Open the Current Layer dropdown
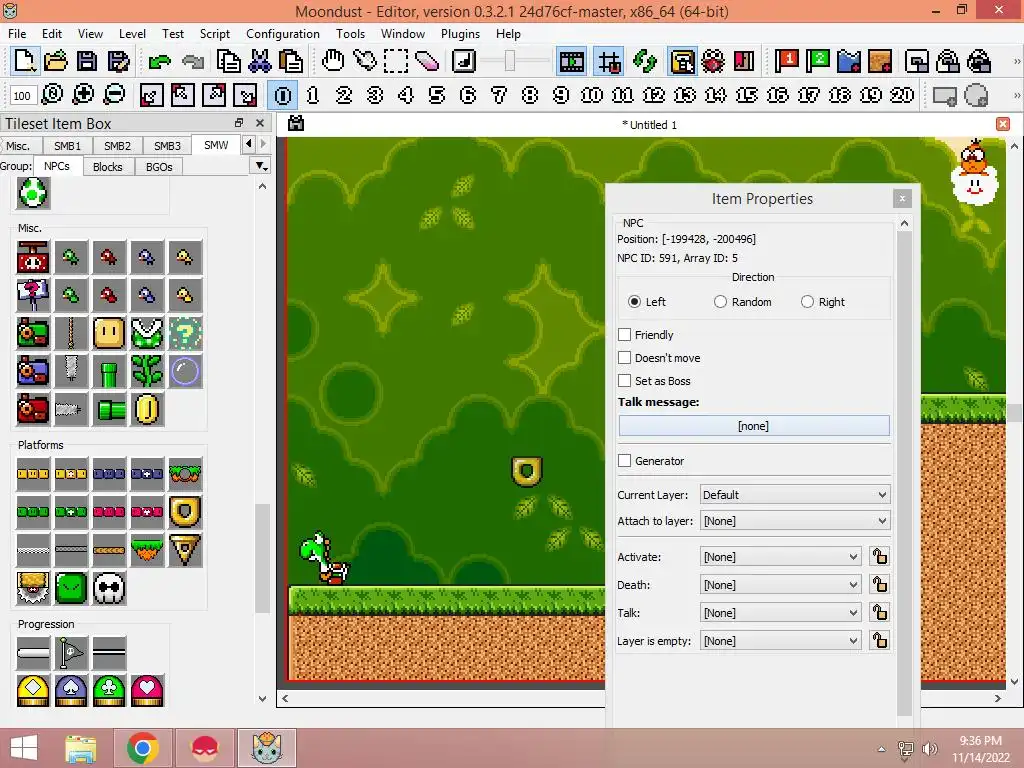The height and width of the screenshot is (768, 1024). pyautogui.click(x=795, y=495)
